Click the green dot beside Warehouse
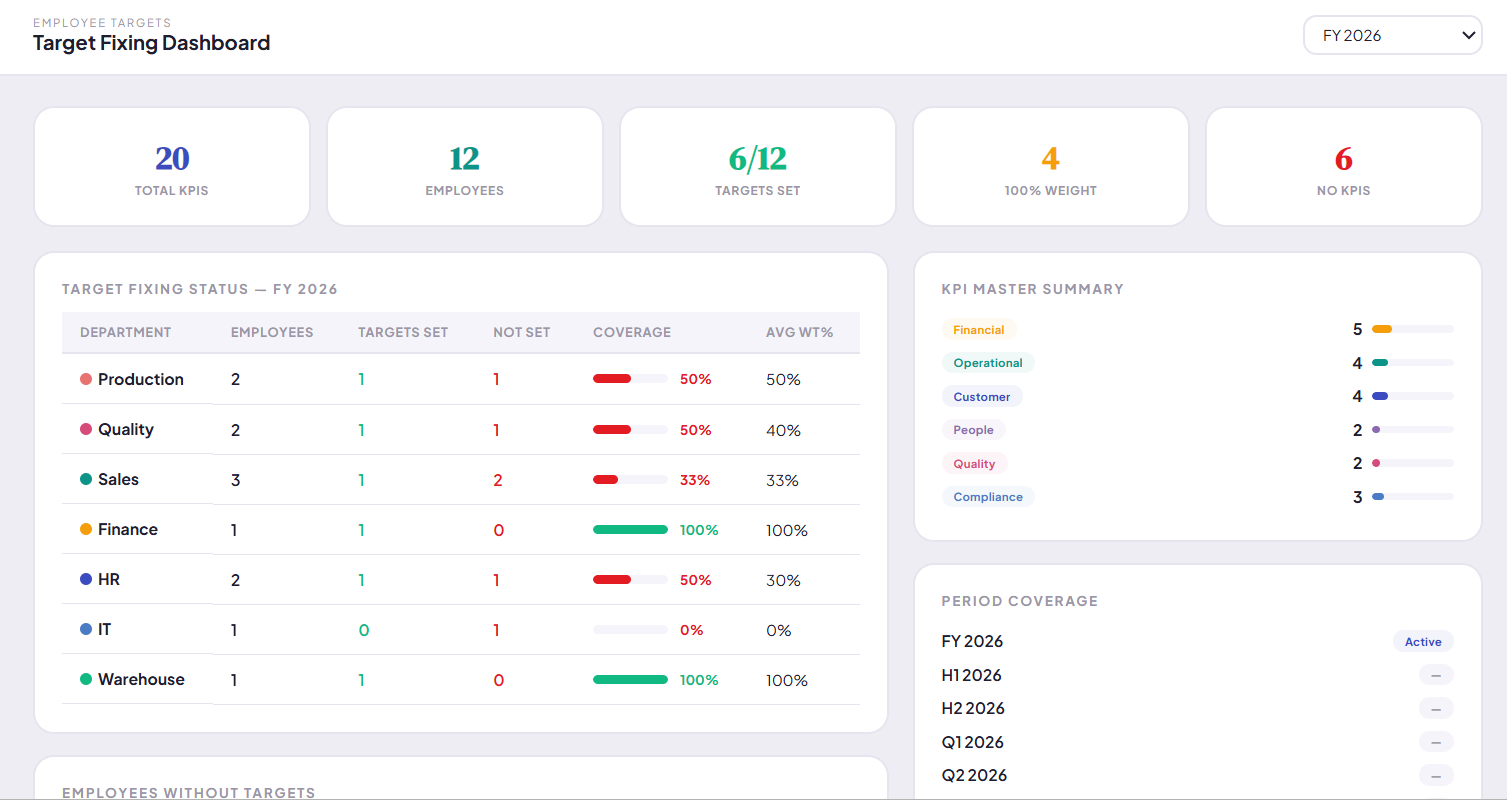The width and height of the screenshot is (1507, 800). point(86,680)
